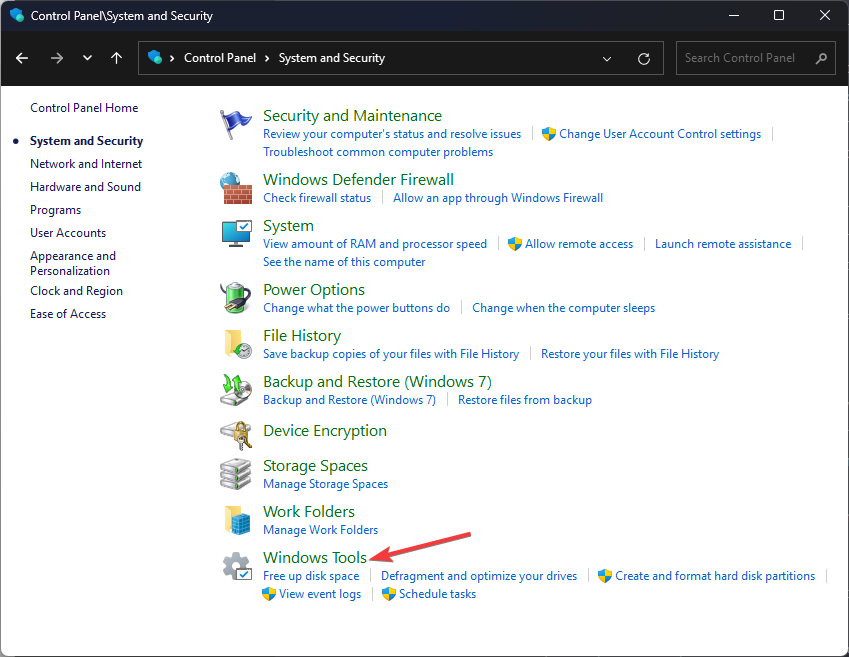Open Power Options heading
This screenshot has width=849, height=657.
pyautogui.click(x=314, y=290)
